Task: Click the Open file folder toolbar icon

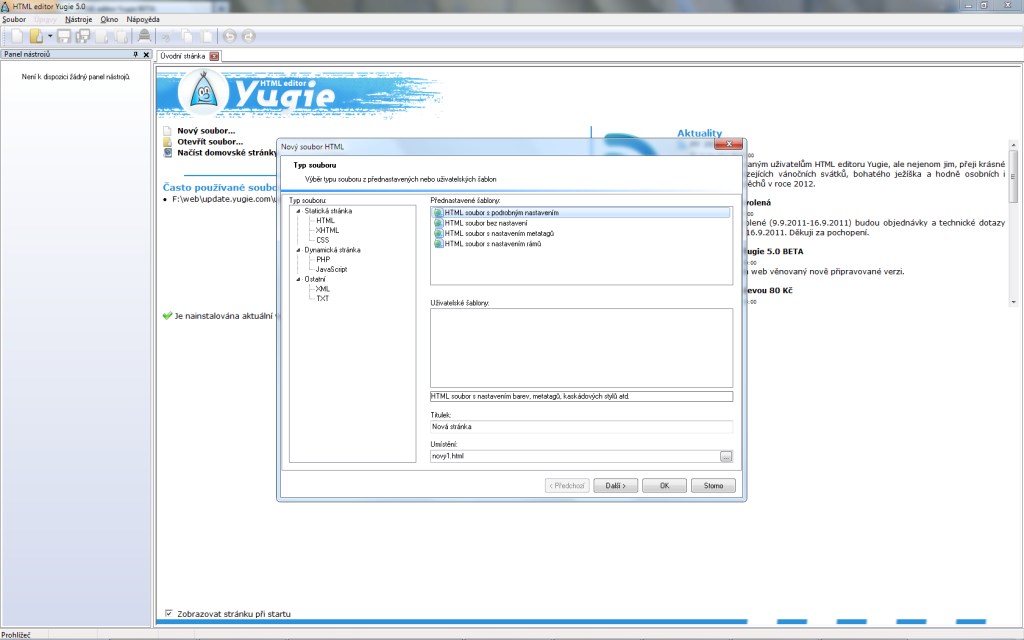Action: tap(37, 37)
